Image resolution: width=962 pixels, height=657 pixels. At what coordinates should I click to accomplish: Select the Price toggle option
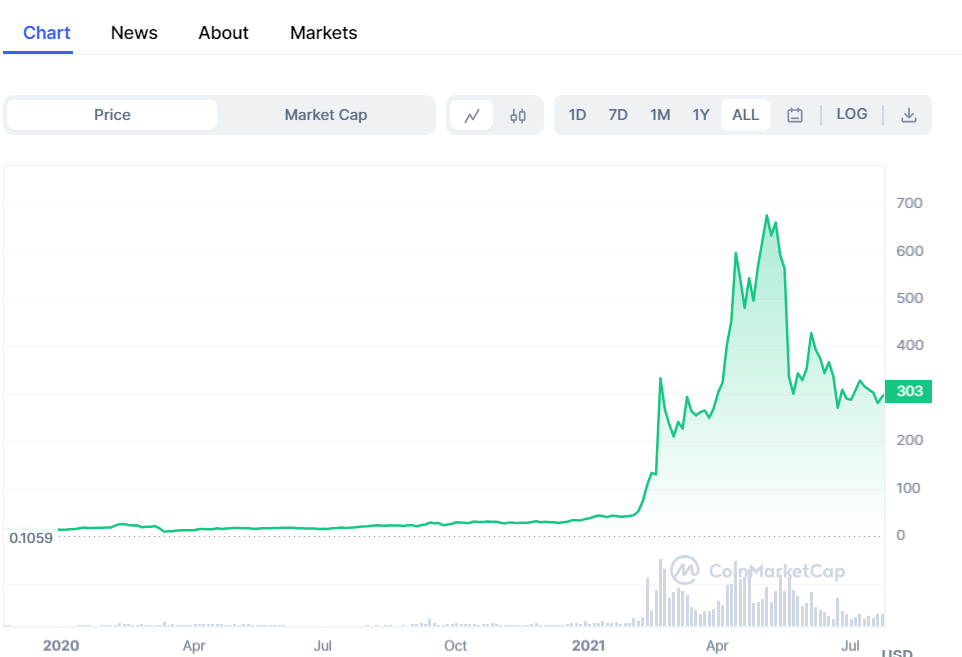coord(112,115)
